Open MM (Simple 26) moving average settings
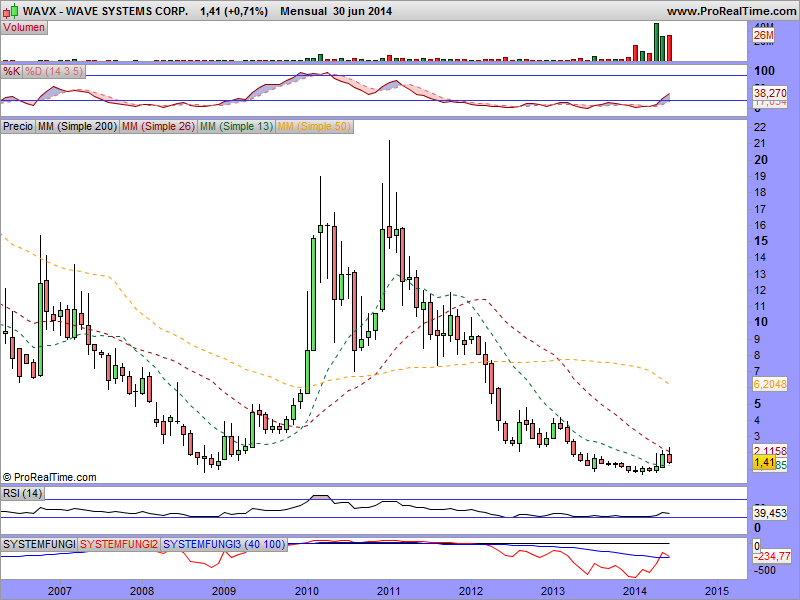The image size is (800, 600). tap(158, 126)
